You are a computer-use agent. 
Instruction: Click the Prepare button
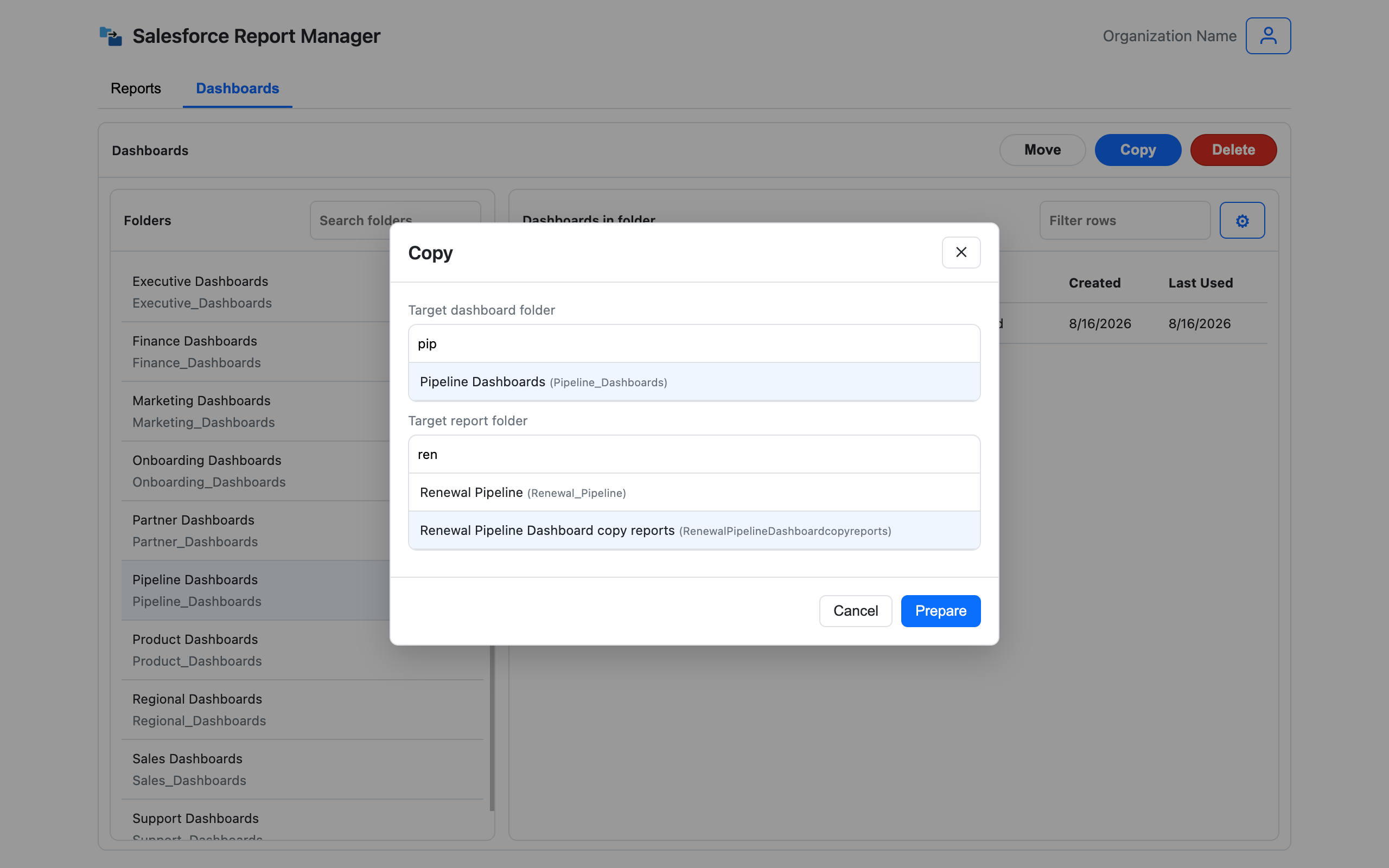940,611
